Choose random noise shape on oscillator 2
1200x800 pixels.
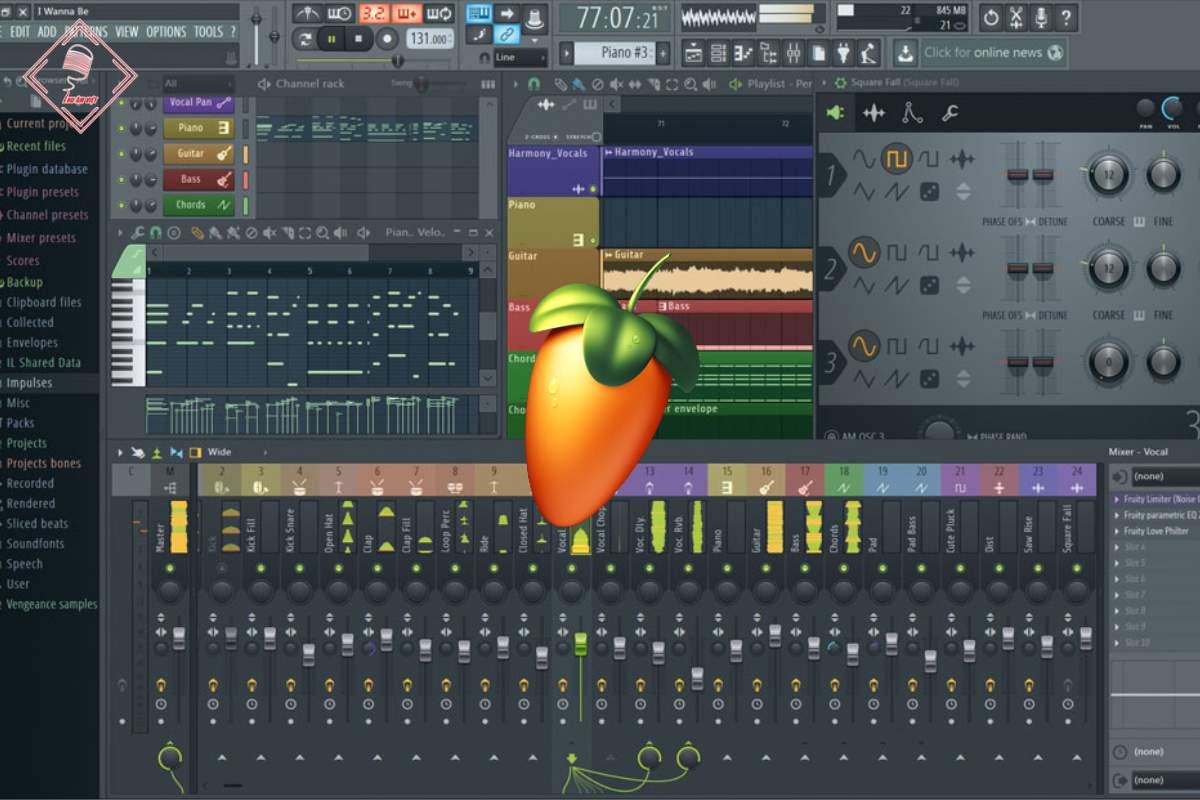pyautogui.click(x=929, y=285)
